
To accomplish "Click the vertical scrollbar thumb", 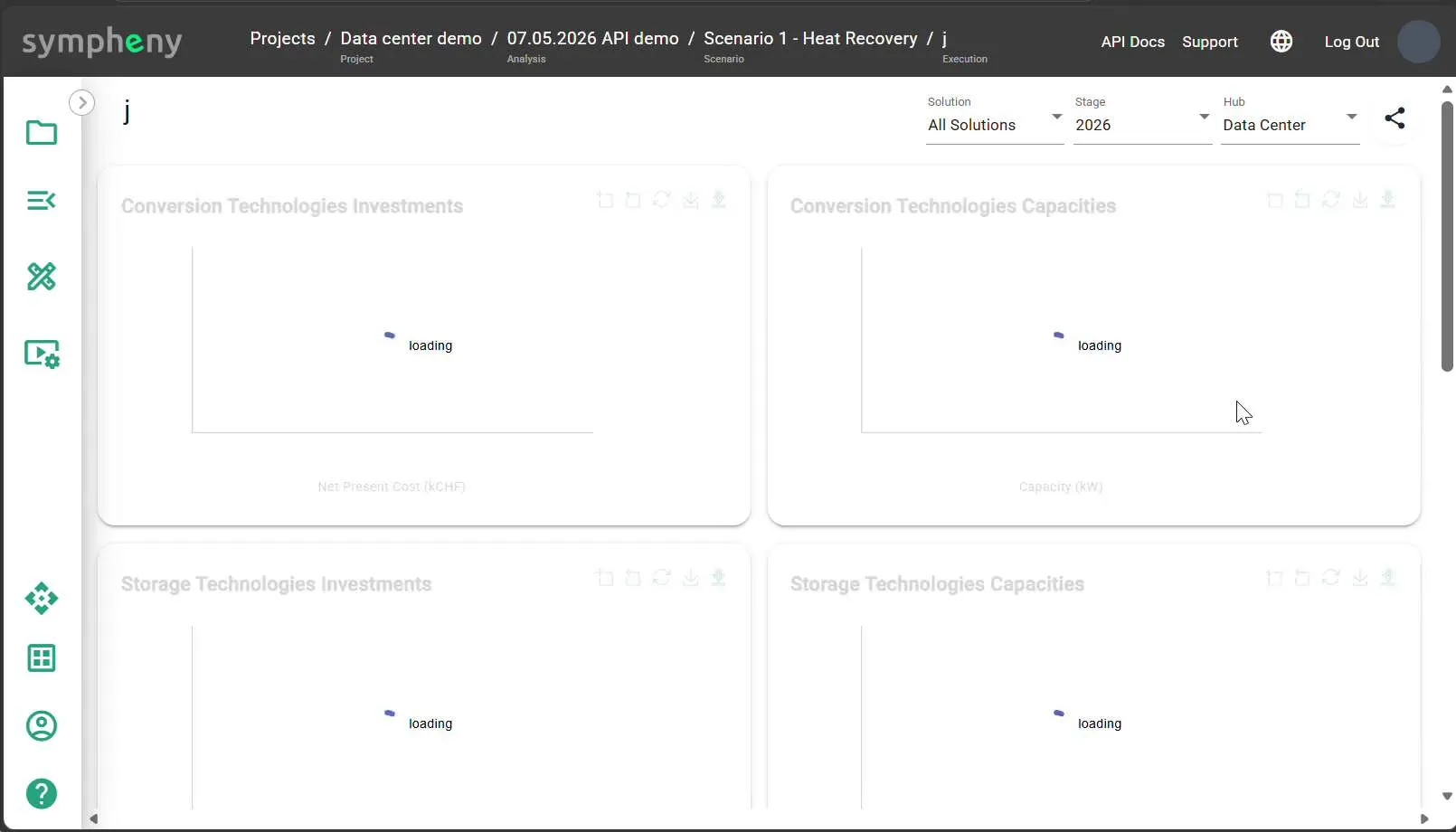I will (x=1447, y=236).
